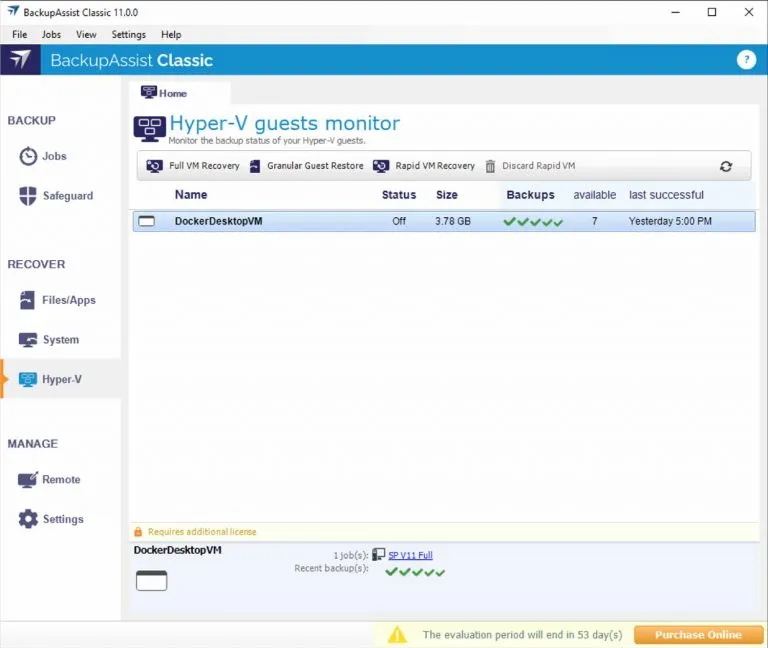
Task: Click Yesterday 5:00 PM cell
Action: [x=670, y=221]
